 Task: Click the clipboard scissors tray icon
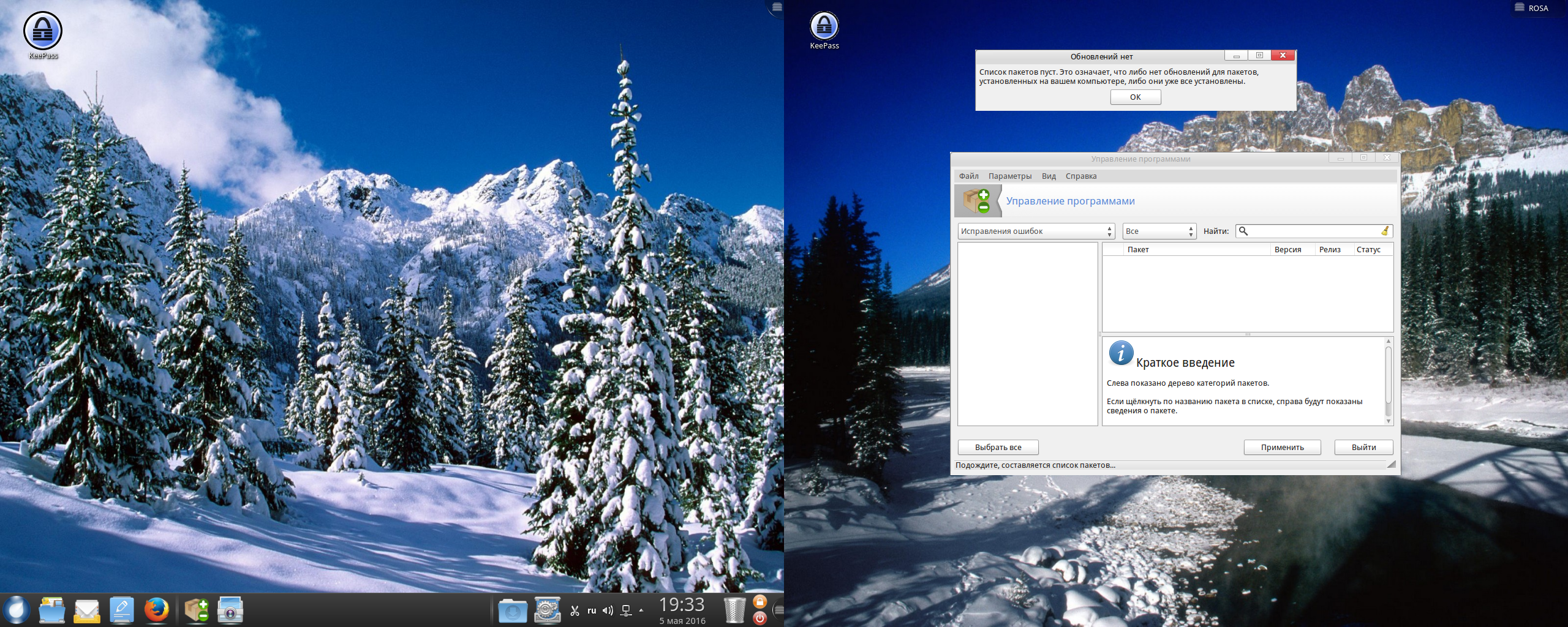tap(575, 610)
